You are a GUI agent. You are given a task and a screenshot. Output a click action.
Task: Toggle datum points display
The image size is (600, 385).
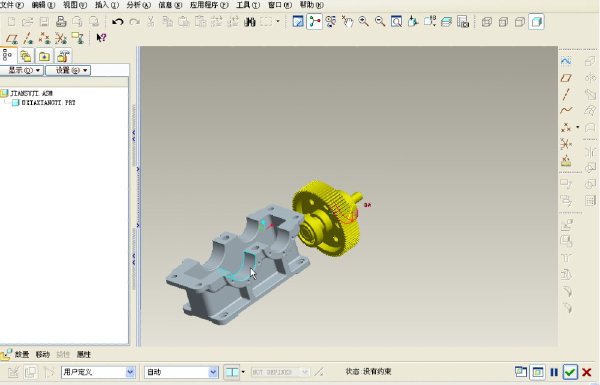point(44,38)
